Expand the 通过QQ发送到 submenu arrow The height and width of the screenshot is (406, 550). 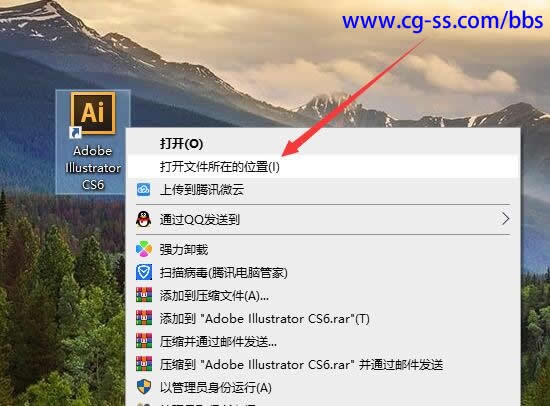point(505,219)
